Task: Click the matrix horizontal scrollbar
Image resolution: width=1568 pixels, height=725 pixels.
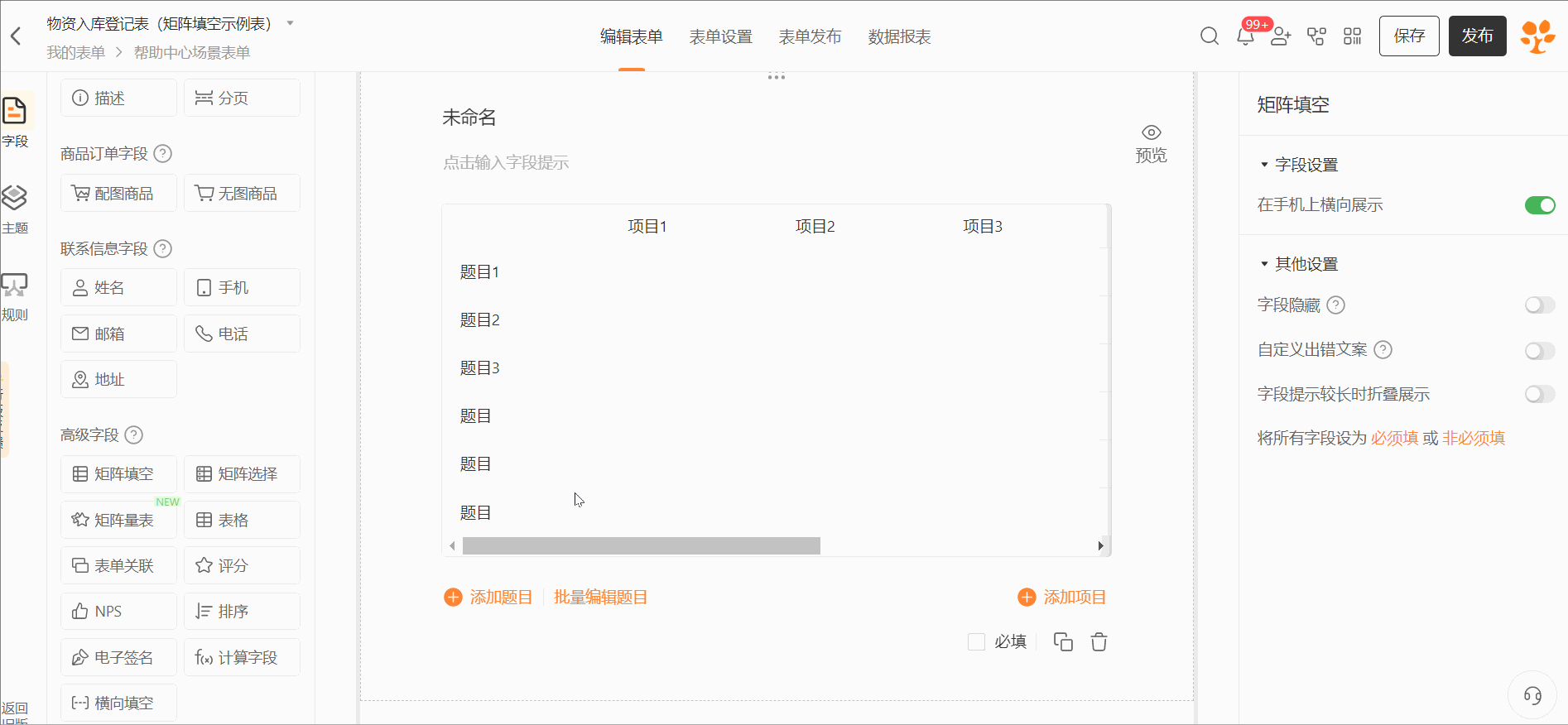Action: pos(641,546)
